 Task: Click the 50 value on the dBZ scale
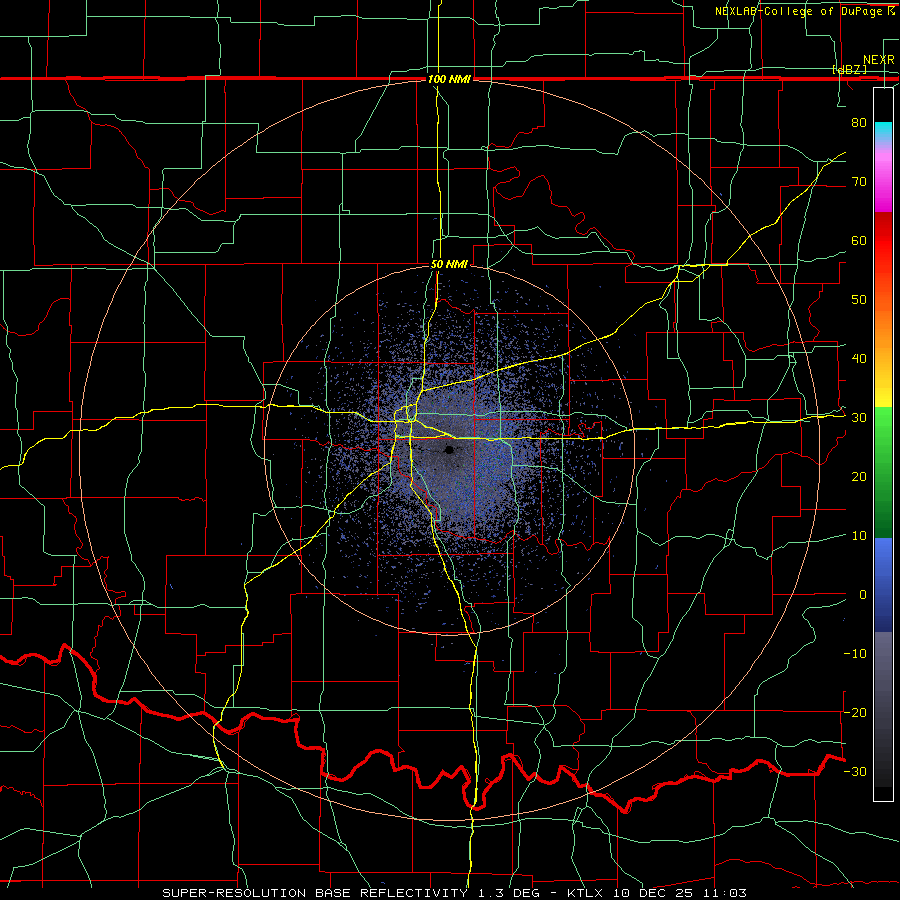tap(859, 300)
